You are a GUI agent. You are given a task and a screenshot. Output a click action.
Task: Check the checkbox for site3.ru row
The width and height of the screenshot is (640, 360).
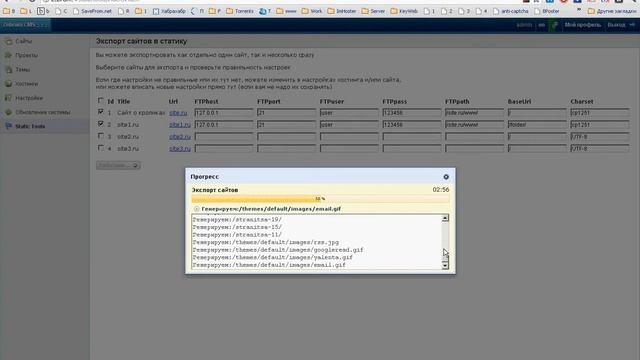point(101,148)
